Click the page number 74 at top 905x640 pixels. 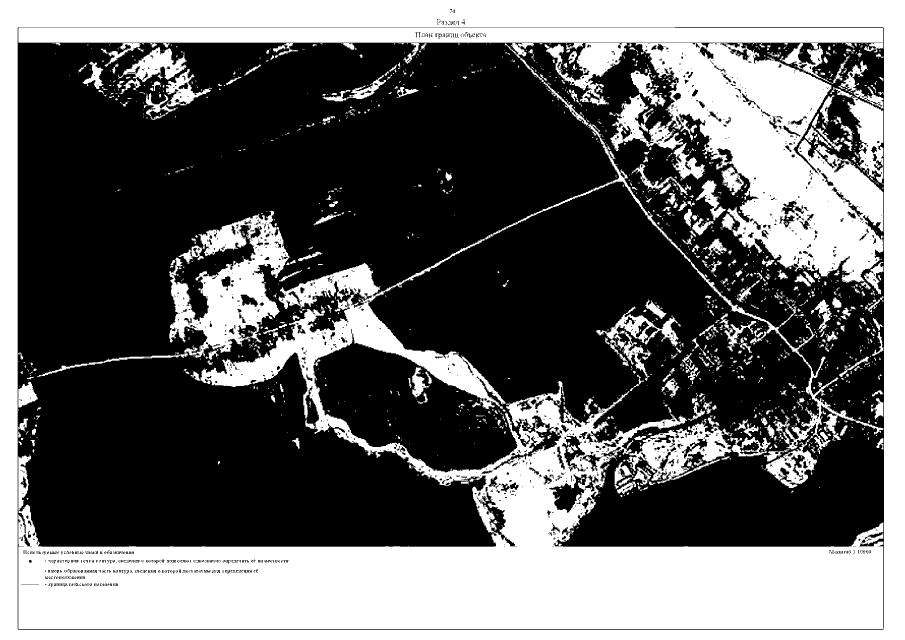(452, 10)
